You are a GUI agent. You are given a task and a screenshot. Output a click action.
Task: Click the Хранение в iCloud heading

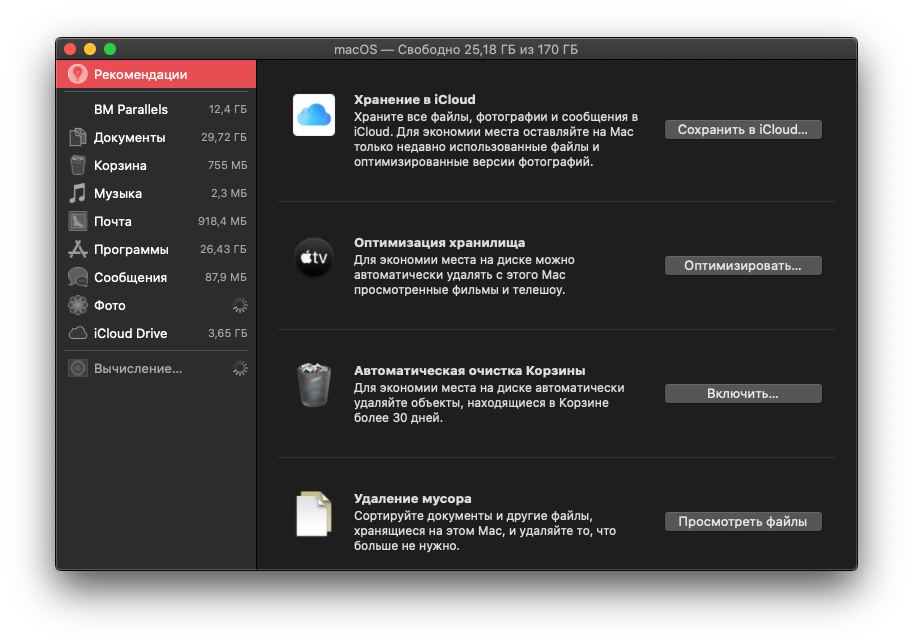pos(415,100)
